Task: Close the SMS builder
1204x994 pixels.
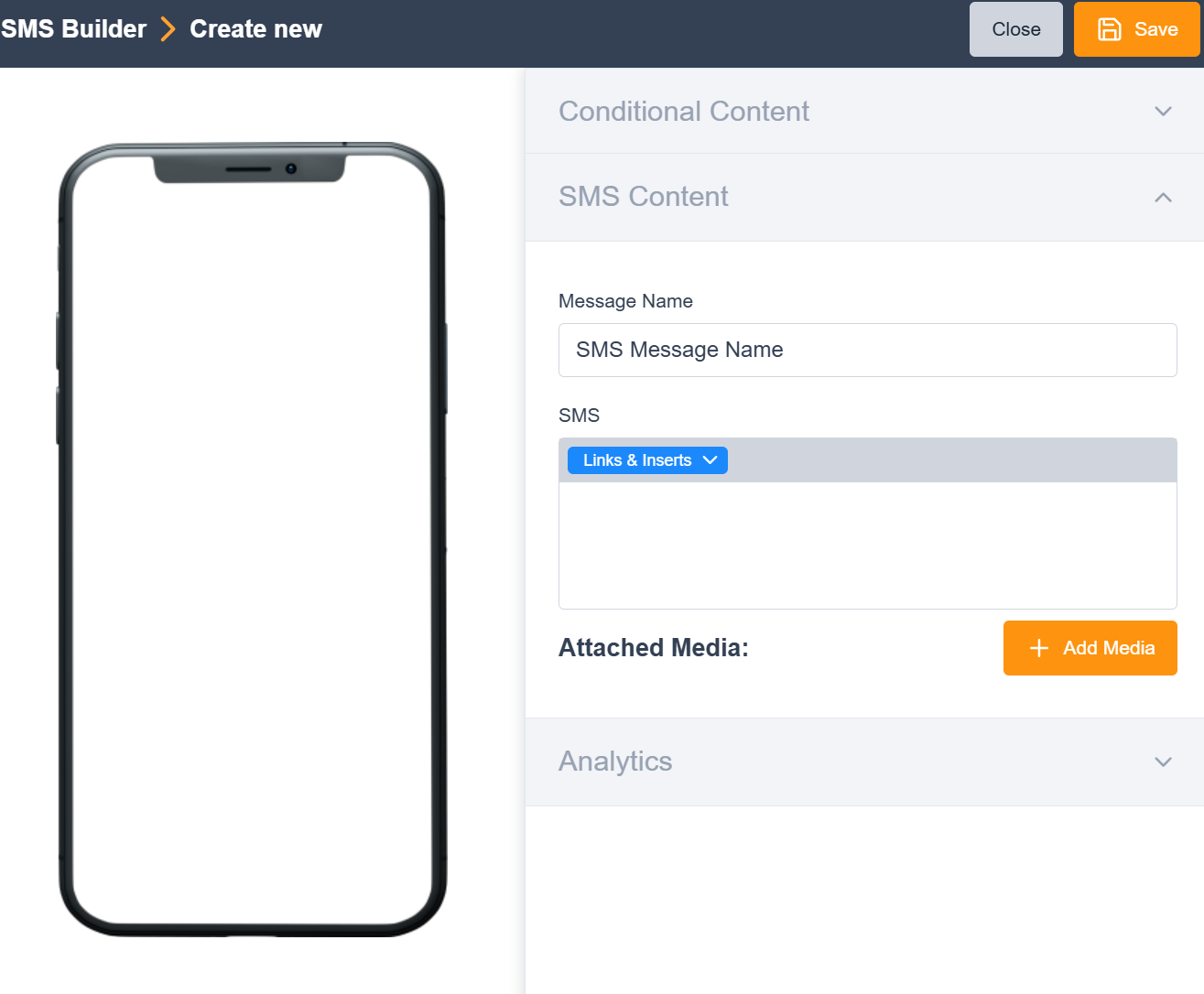Action: (x=1015, y=29)
